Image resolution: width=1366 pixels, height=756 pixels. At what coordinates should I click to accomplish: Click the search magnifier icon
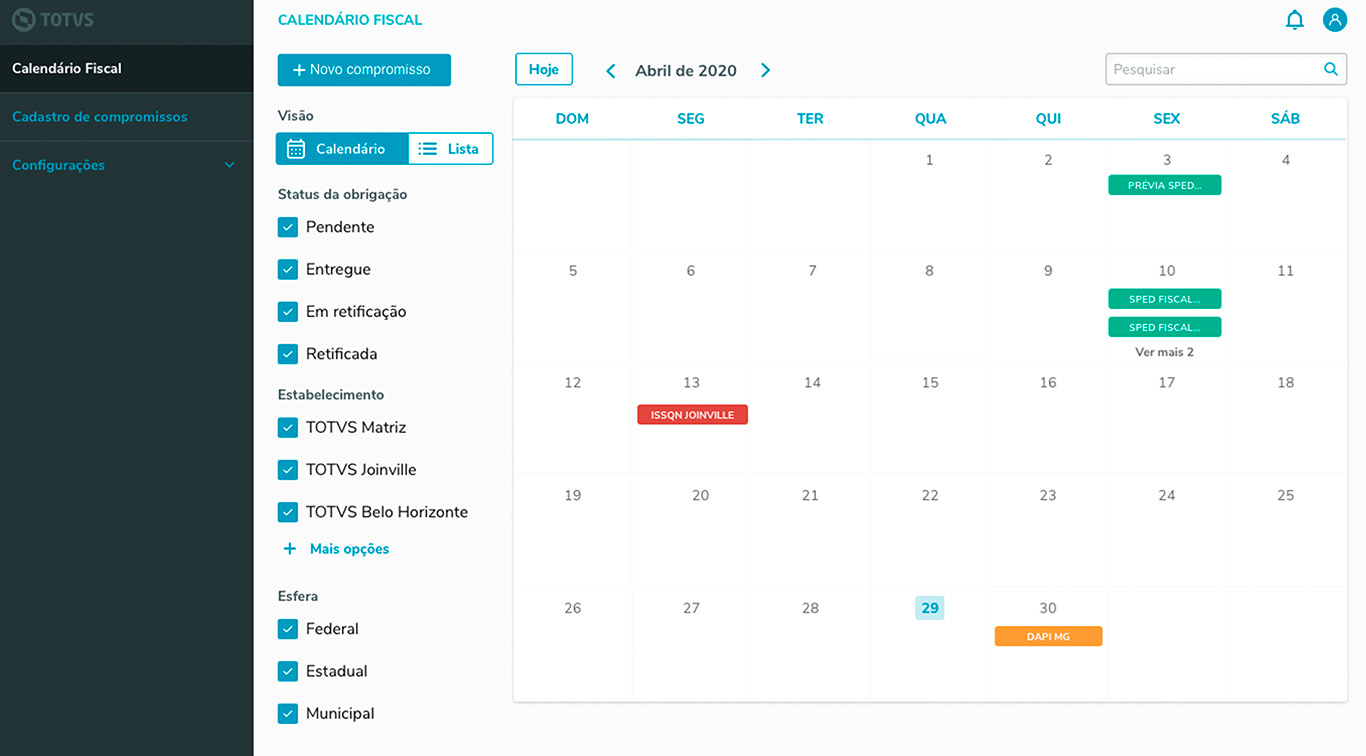click(1330, 70)
